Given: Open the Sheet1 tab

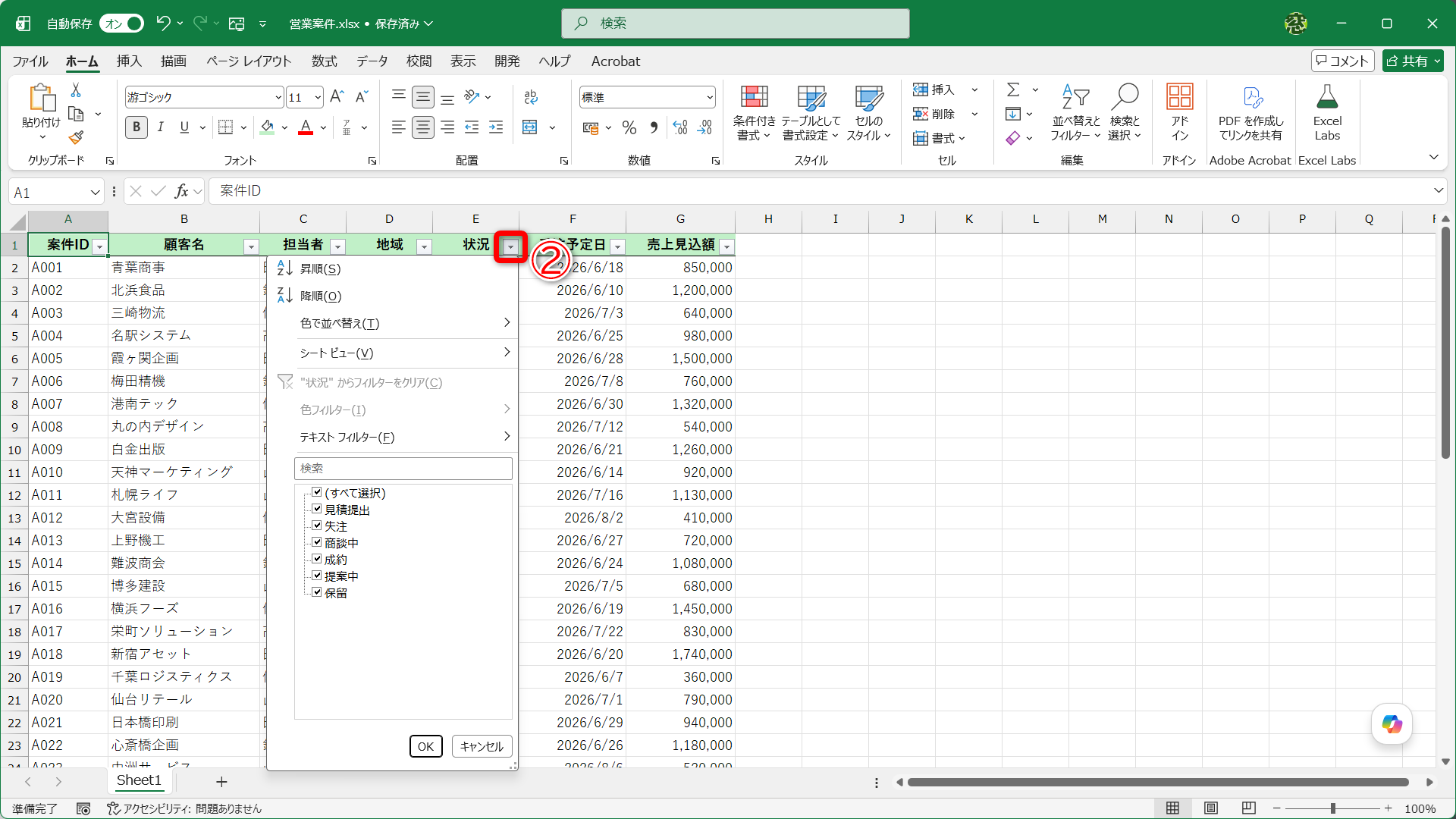Looking at the screenshot, I should coord(139,780).
